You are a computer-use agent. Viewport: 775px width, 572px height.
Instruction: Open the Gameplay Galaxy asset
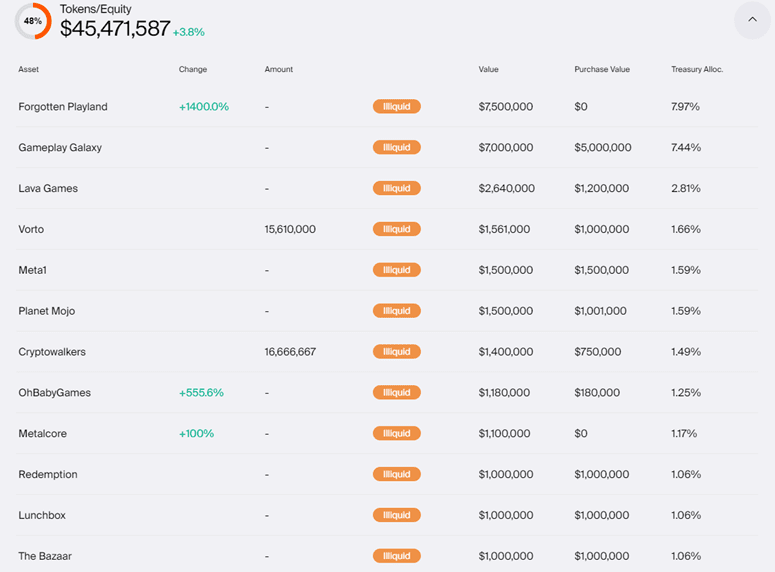60,148
